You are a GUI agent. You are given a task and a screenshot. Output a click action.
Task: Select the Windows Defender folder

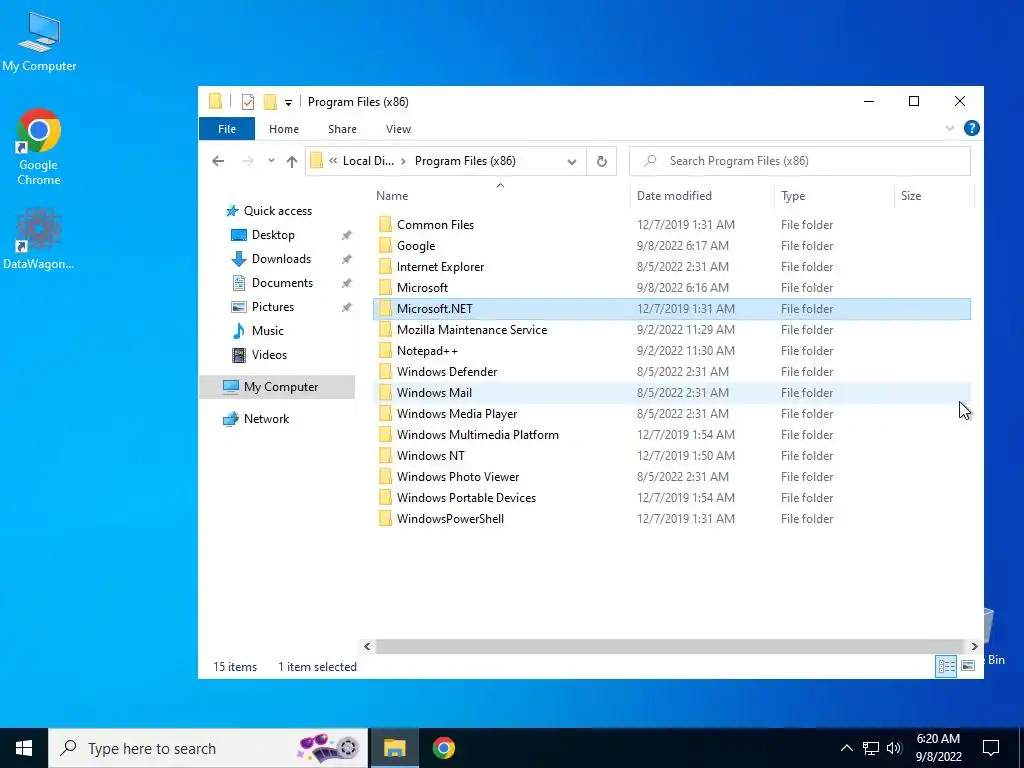(447, 372)
